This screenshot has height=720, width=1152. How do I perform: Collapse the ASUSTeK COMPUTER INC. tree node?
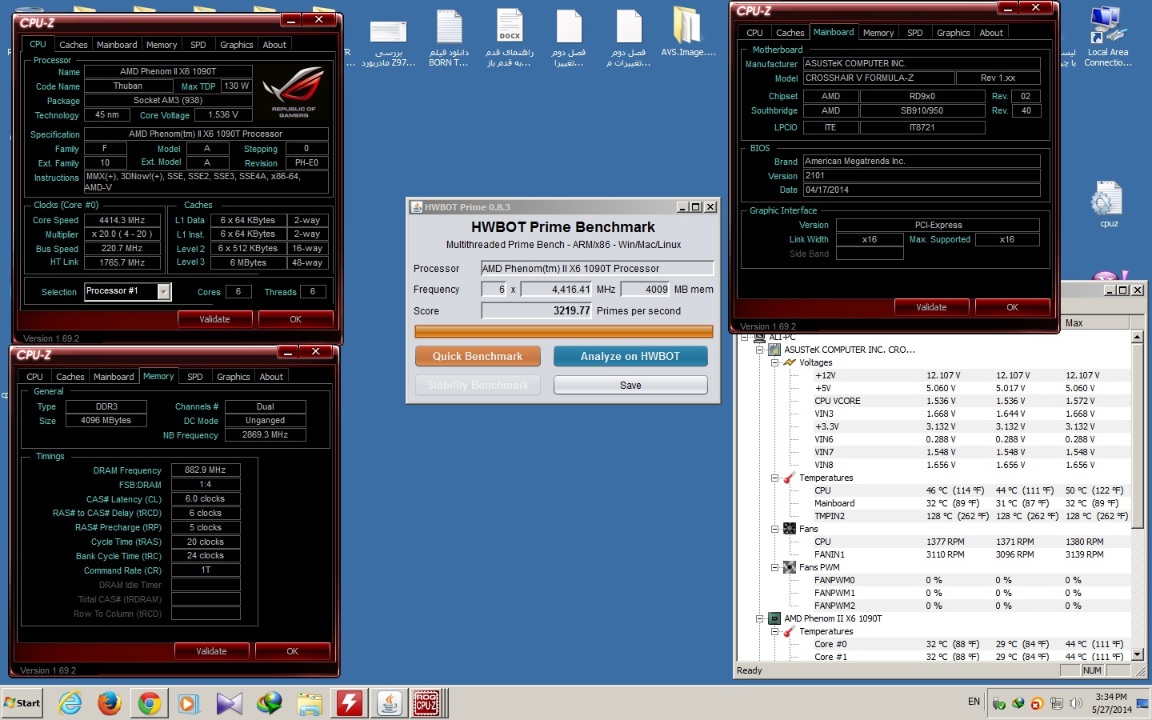[x=760, y=350]
